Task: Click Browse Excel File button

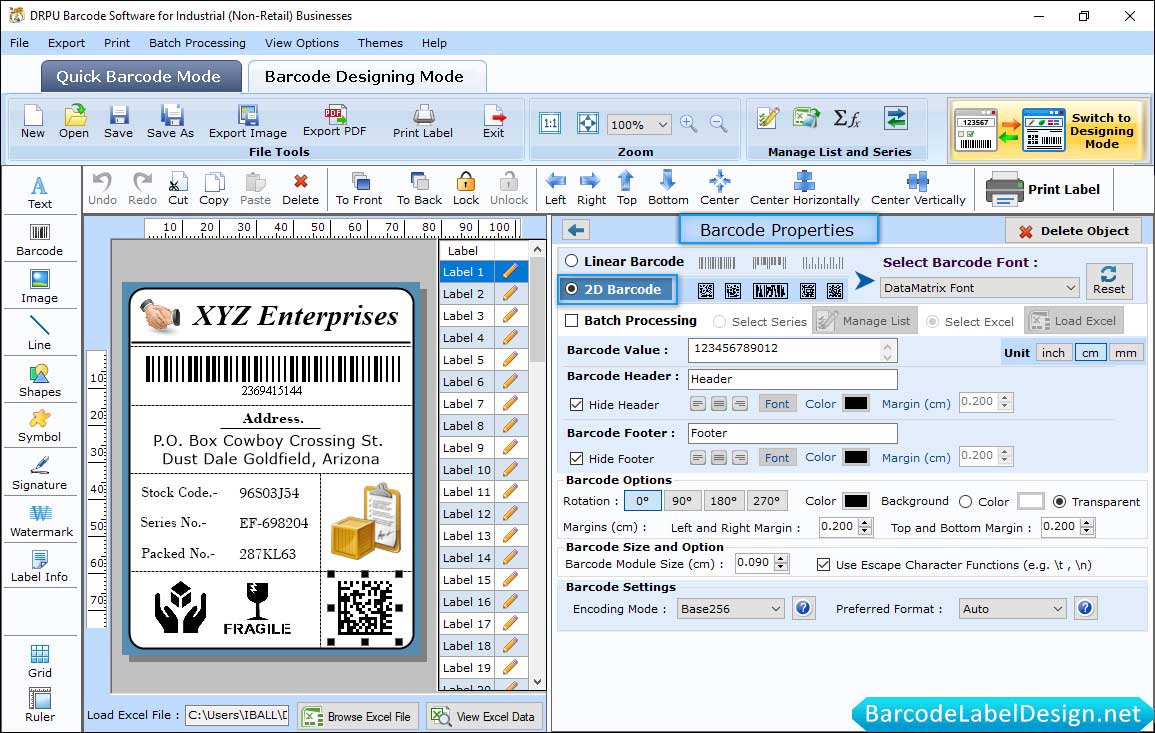Action: (358, 716)
